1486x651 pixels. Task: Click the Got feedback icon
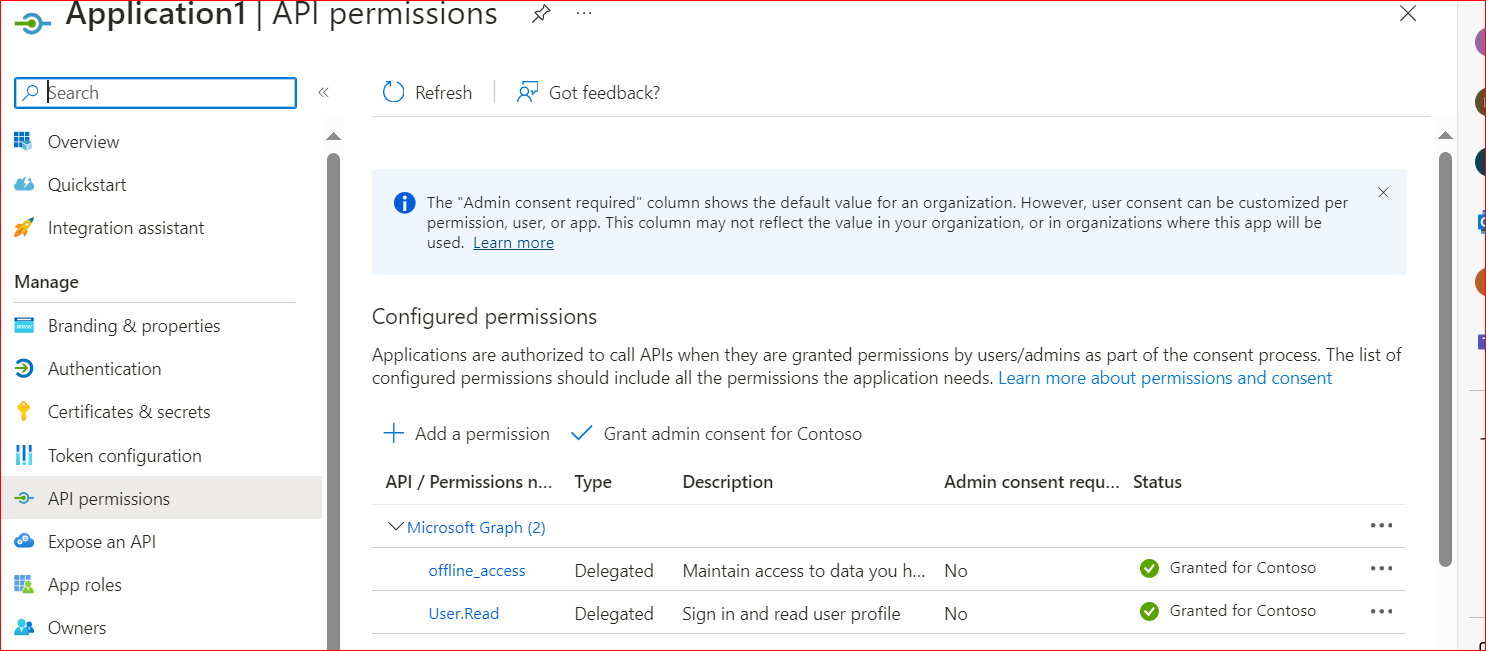coord(527,92)
